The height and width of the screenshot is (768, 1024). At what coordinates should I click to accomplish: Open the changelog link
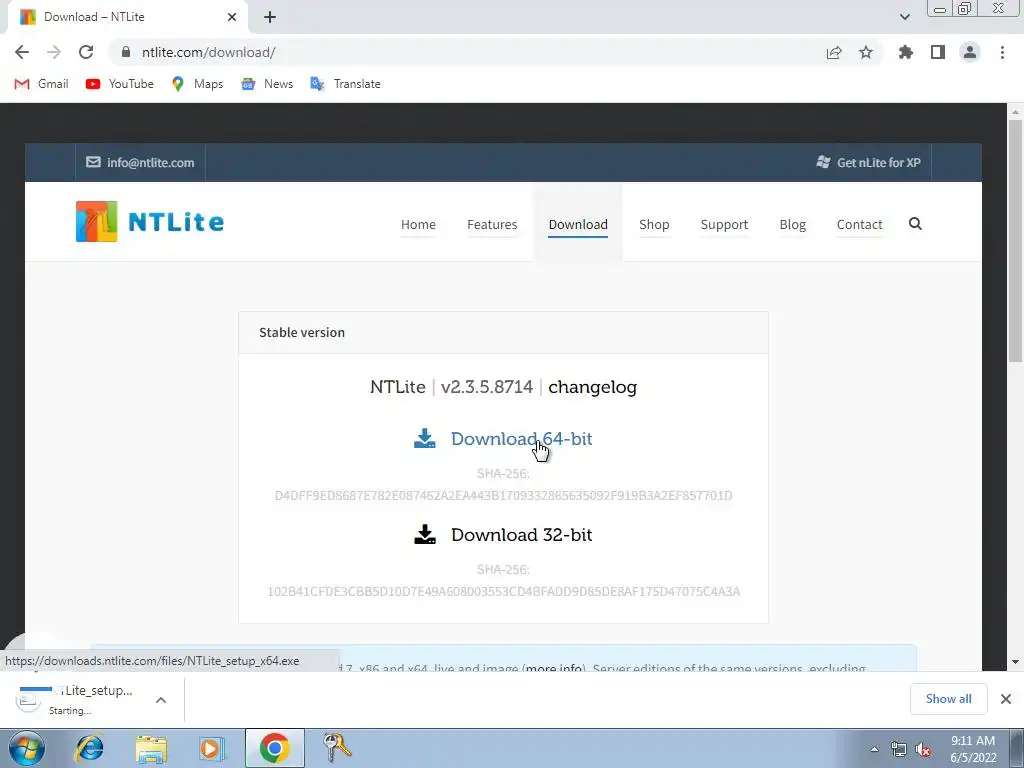(592, 387)
